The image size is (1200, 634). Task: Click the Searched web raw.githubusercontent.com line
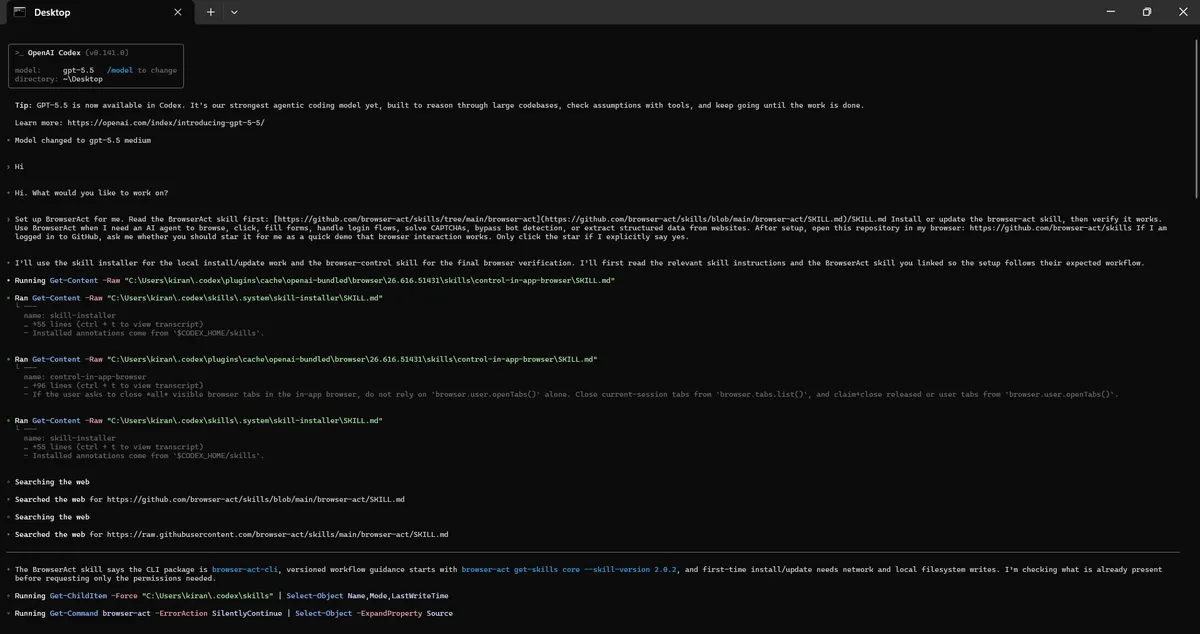coord(232,534)
